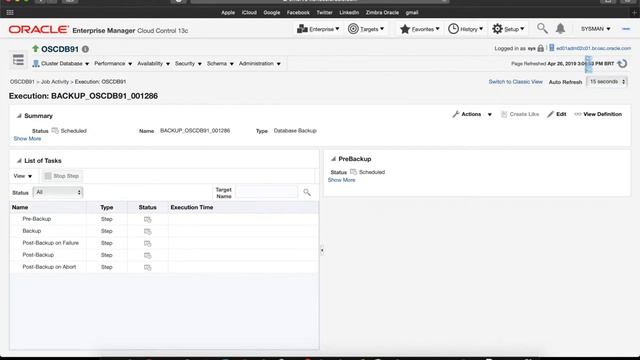Open the hamburger navigation menu
Image resolution: width=640 pixels, height=360 pixels.
18,60
